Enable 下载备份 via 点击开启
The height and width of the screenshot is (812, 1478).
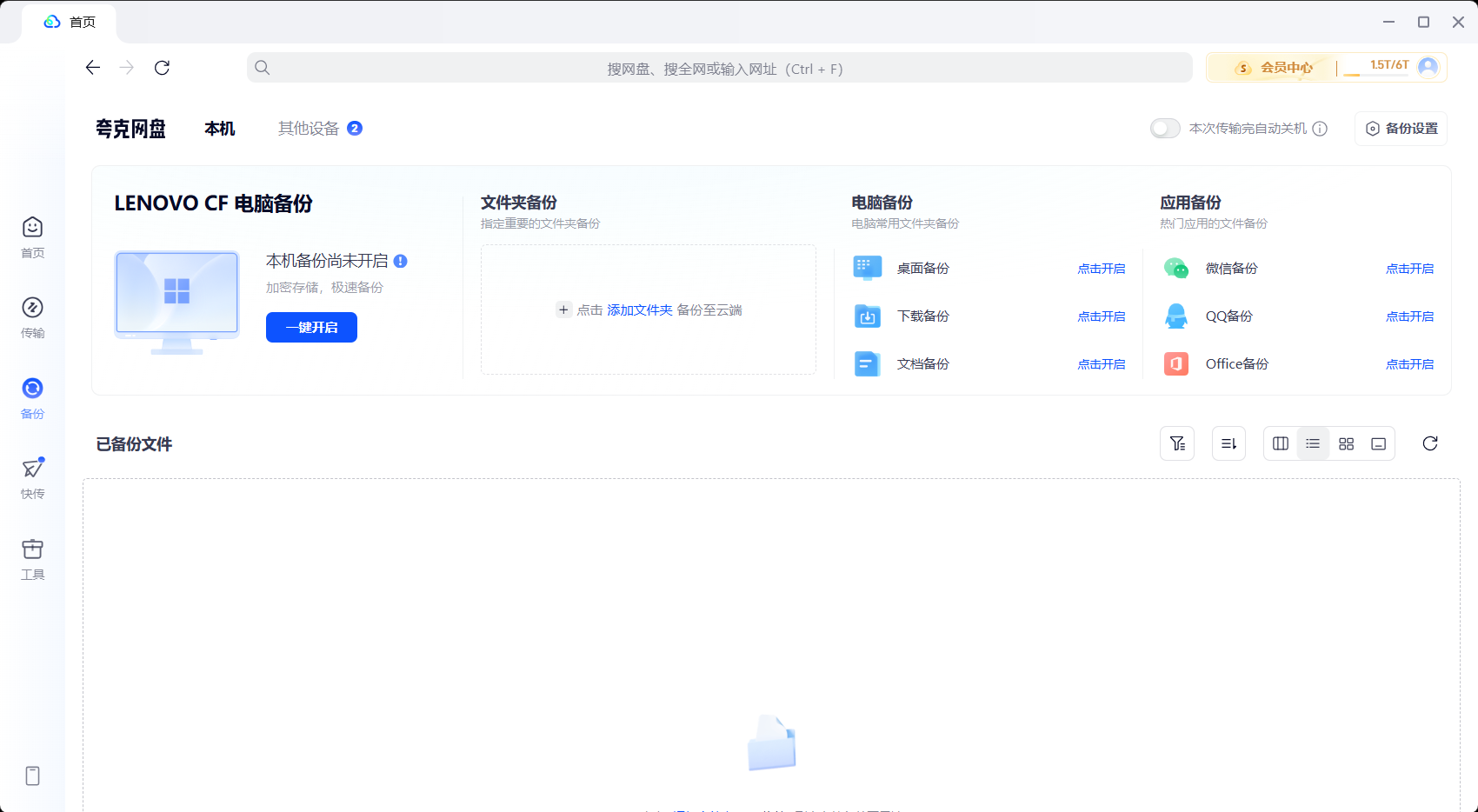pyautogui.click(x=1102, y=316)
